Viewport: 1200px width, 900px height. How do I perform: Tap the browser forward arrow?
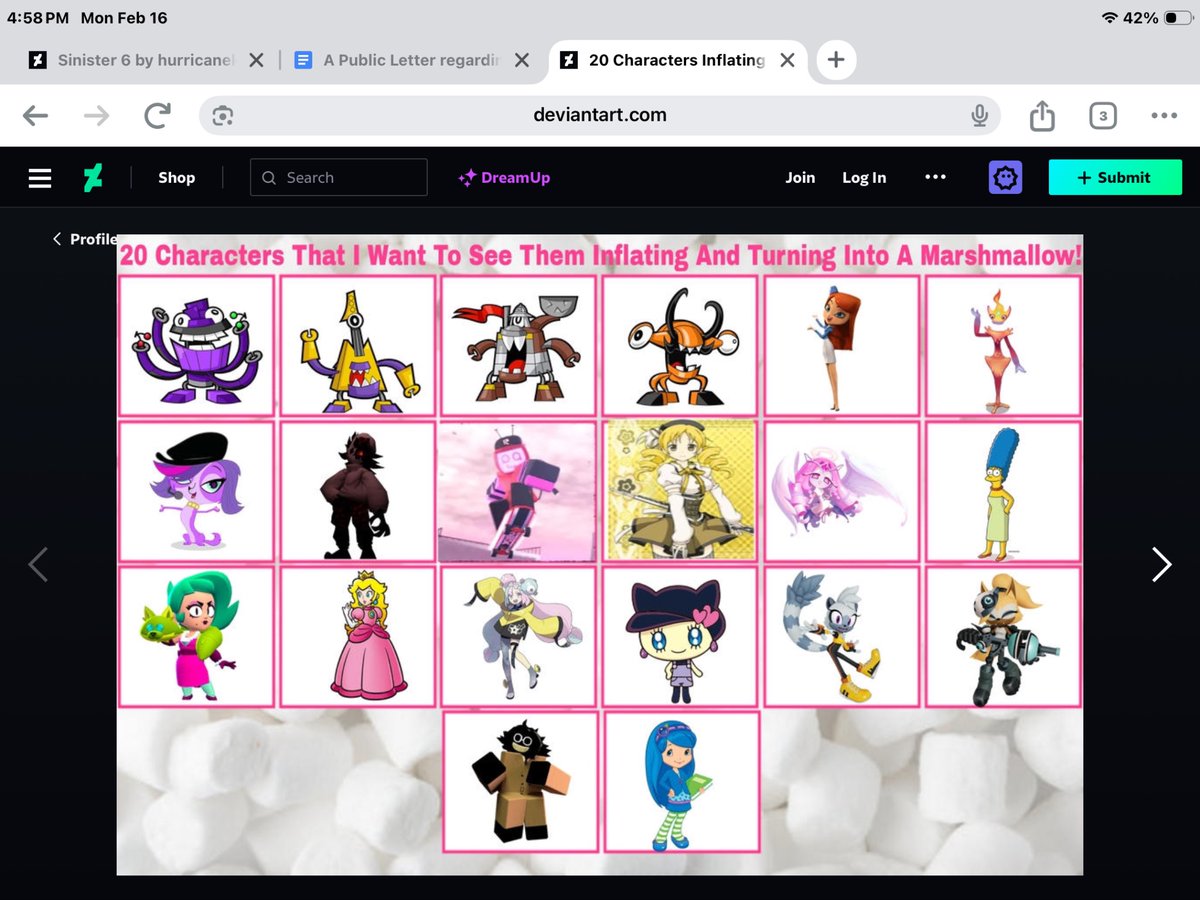96,116
